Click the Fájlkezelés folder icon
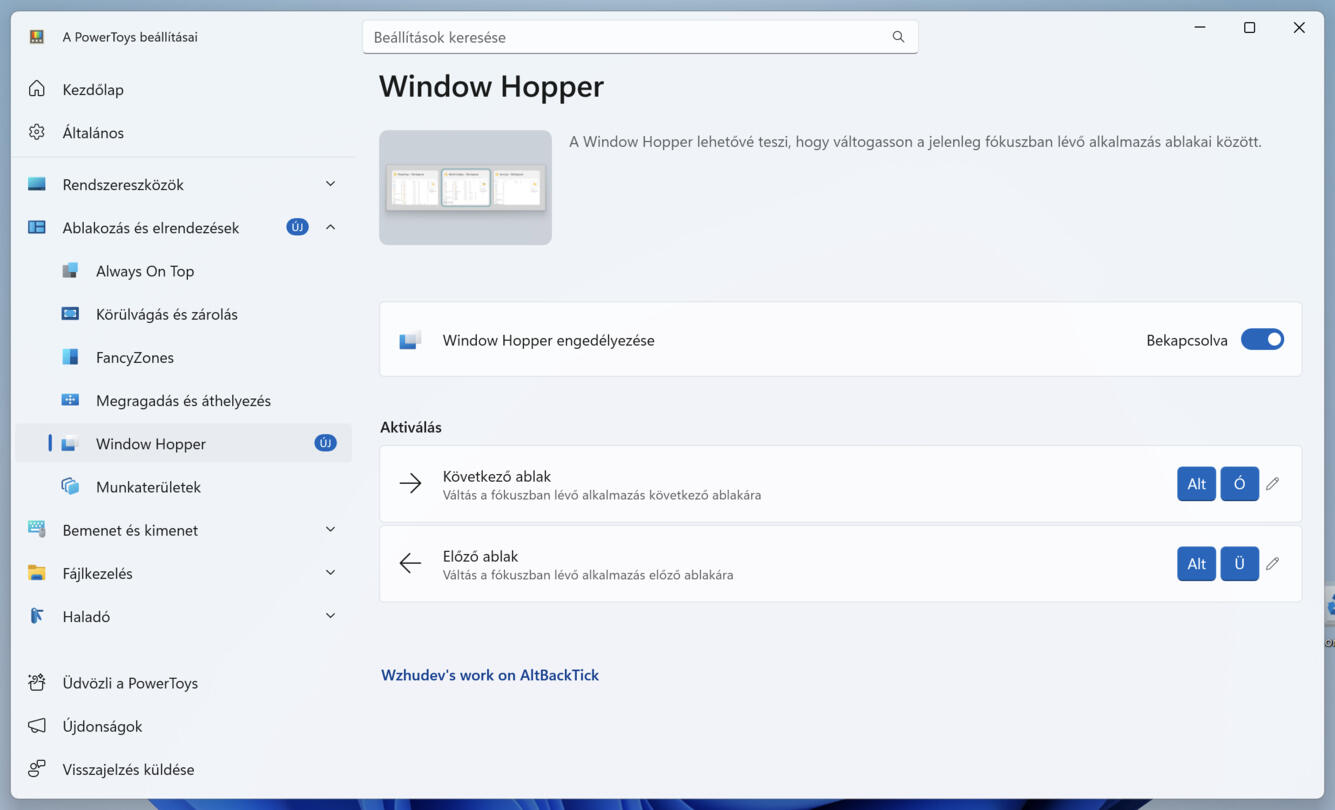This screenshot has width=1335, height=810. [37, 573]
